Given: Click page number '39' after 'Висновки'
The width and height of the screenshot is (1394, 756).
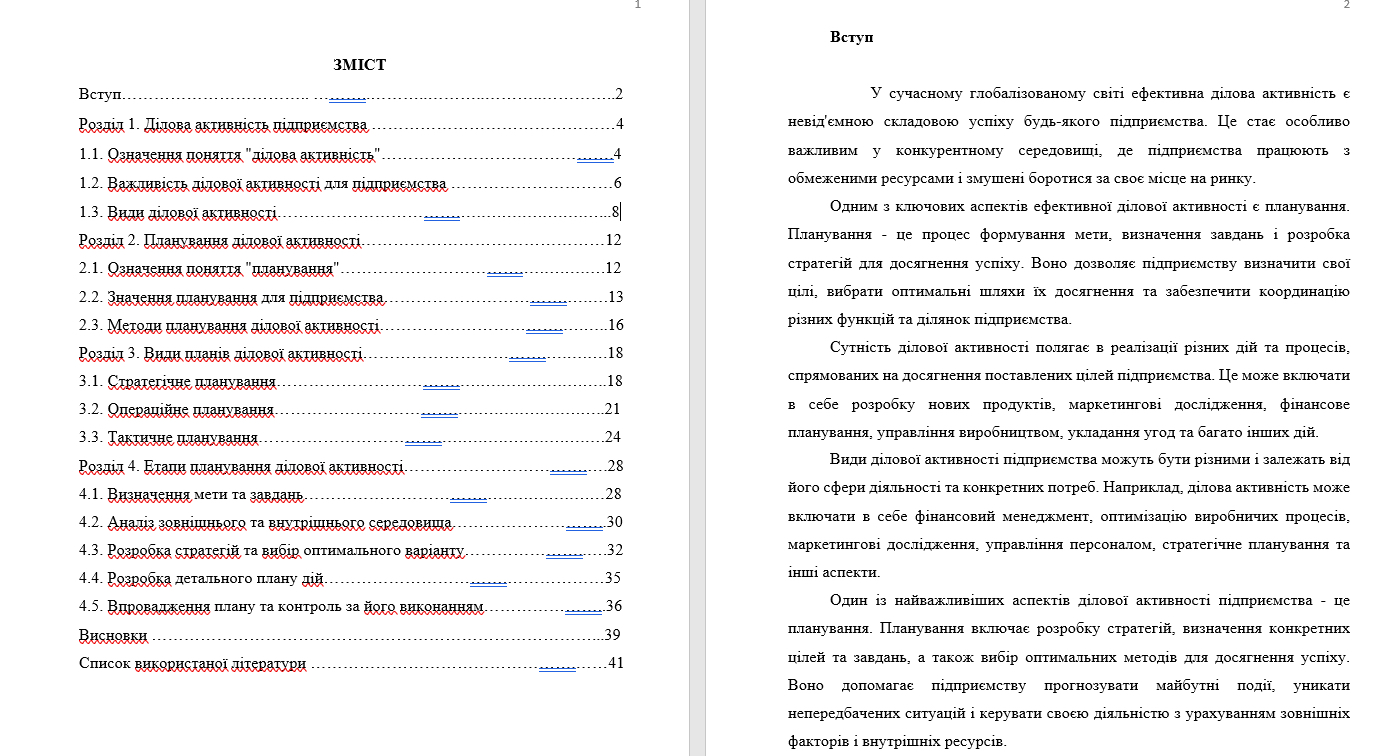Looking at the screenshot, I should (614, 635).
